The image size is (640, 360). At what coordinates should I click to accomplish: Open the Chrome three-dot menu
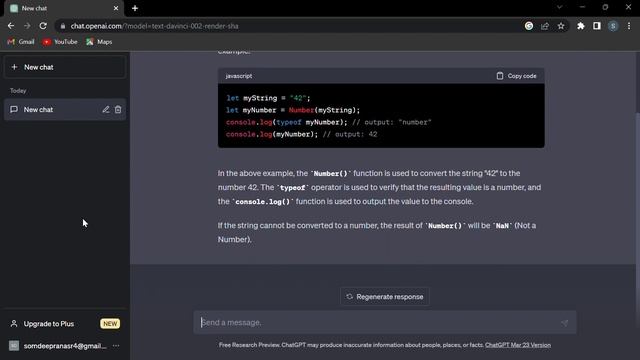coord(629,26)
